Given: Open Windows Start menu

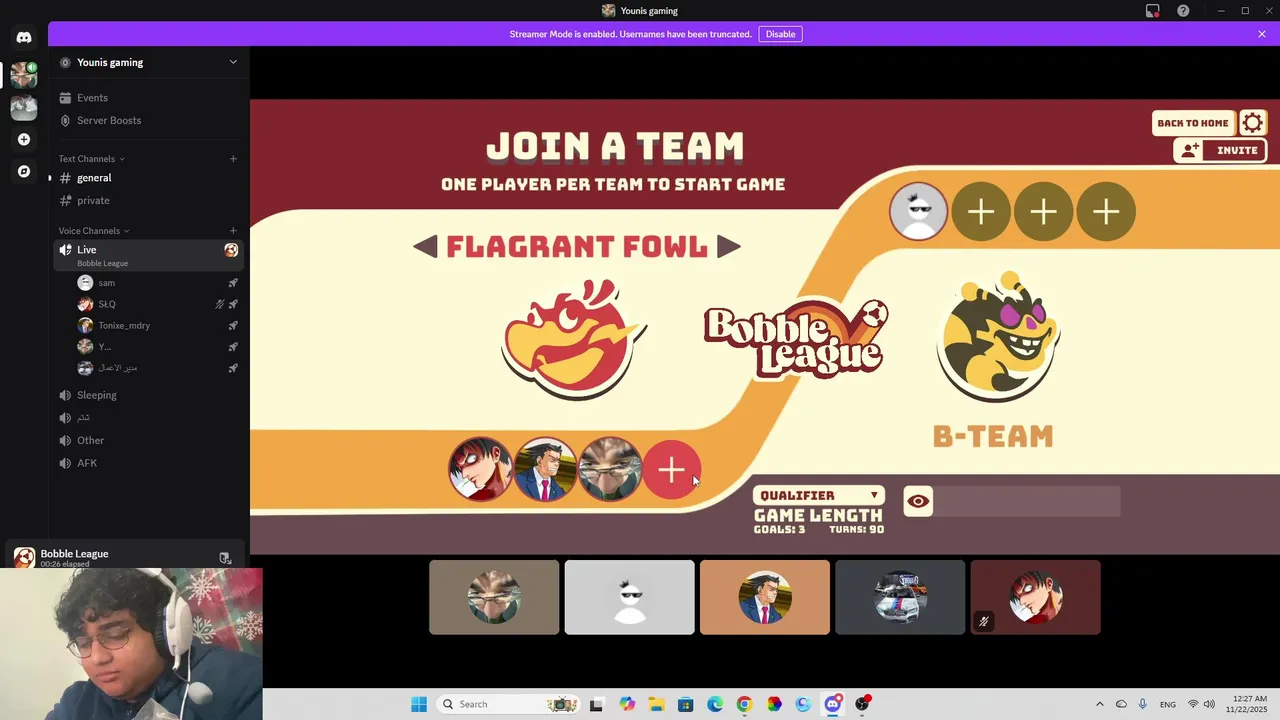Looking at the screenshot, I should [x=419, y=704].
